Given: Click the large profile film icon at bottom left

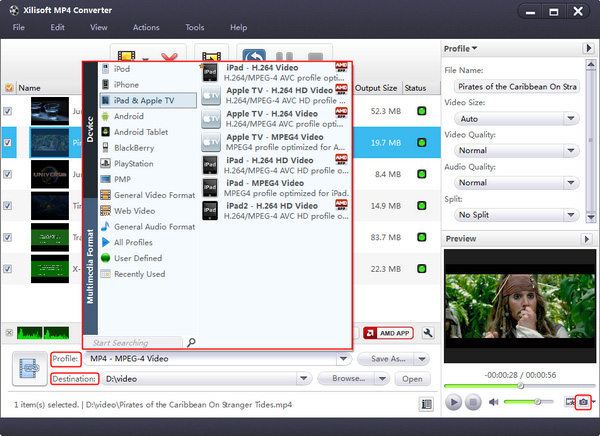Looking at the screenshot, I should (x=29, y=368).
